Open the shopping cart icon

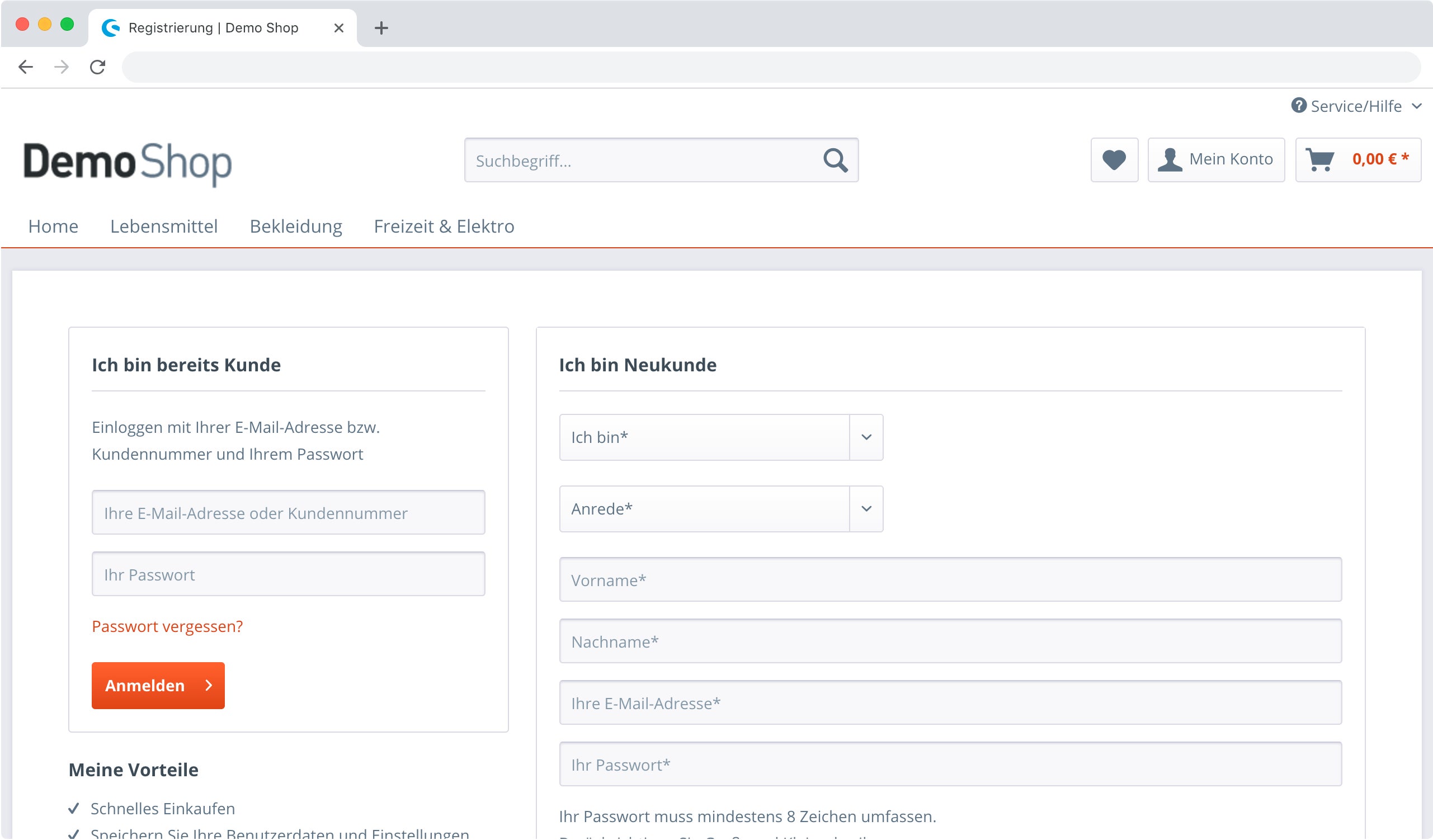[1320, 160]
